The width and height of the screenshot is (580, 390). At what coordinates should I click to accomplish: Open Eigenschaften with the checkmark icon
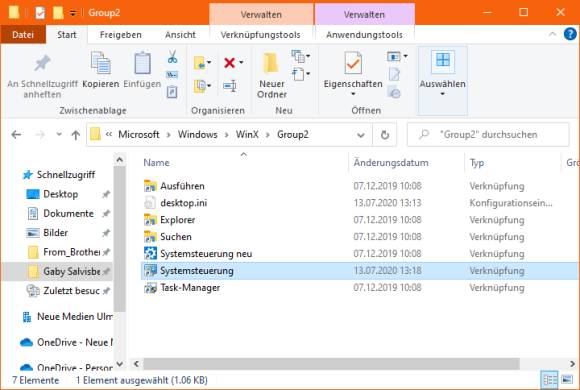pos(353,63)
